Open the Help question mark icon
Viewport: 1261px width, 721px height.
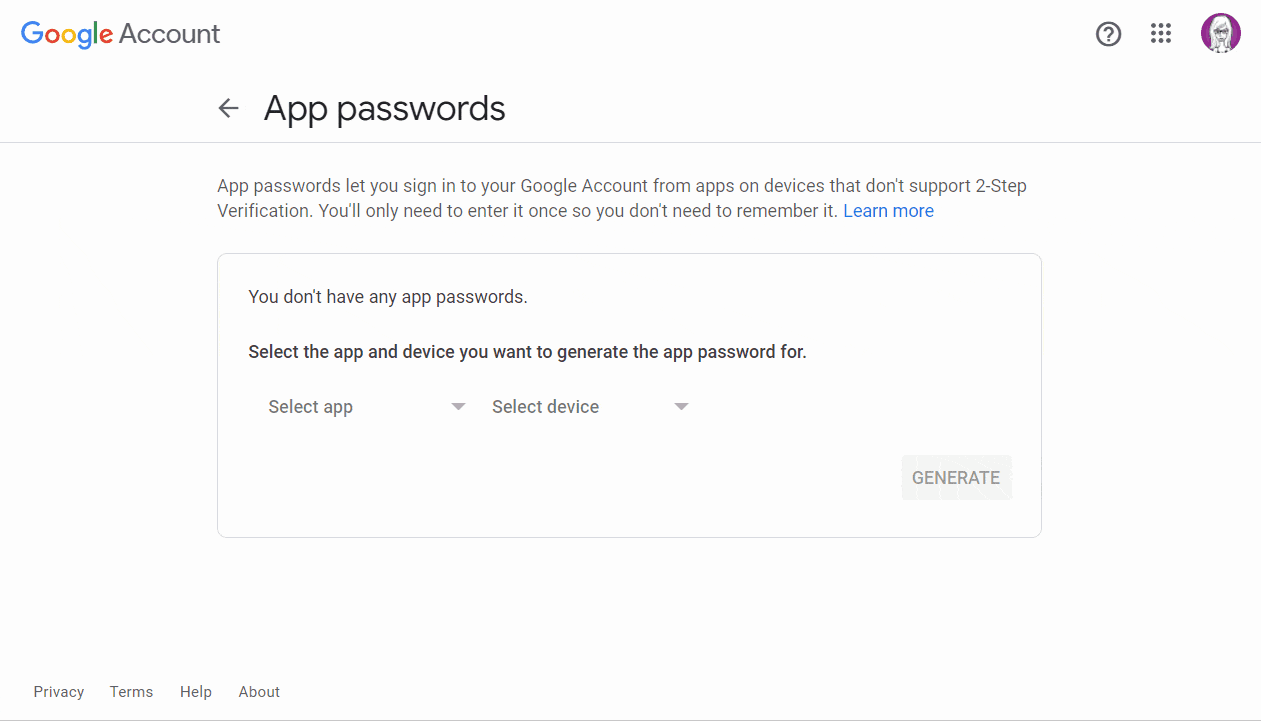pyautogui.click(x=1108, y=34)
